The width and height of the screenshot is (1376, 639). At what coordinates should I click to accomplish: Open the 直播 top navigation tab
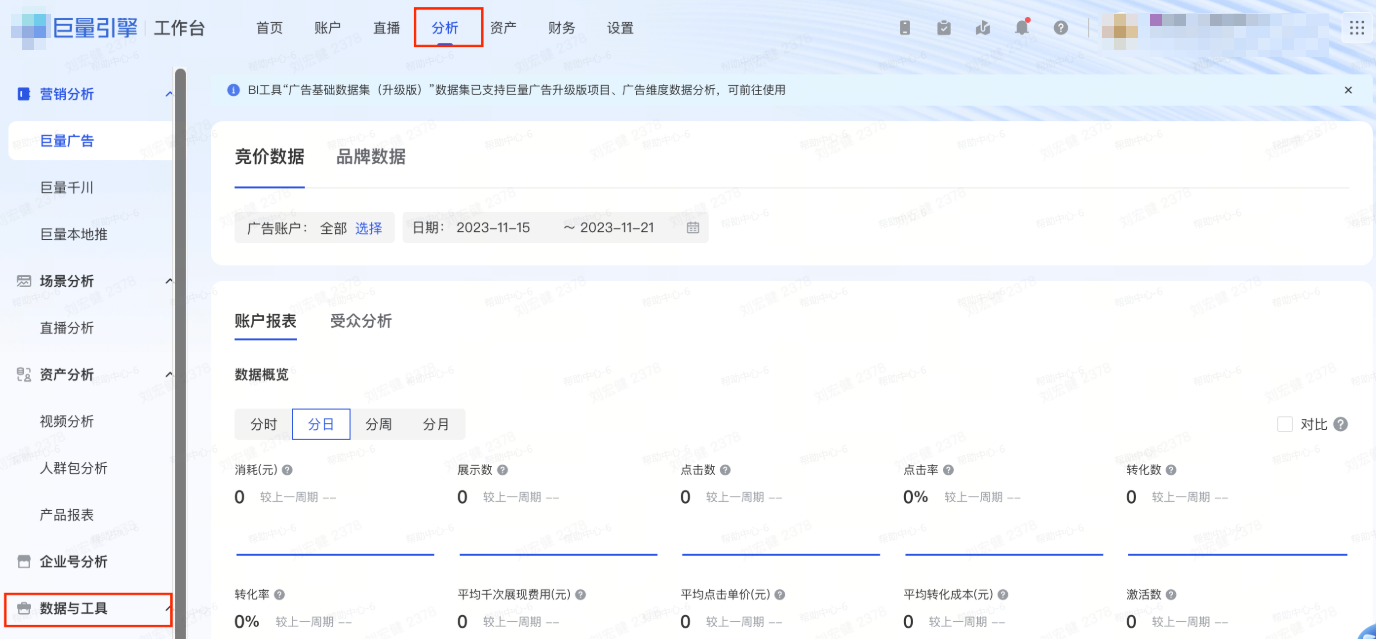386,28
